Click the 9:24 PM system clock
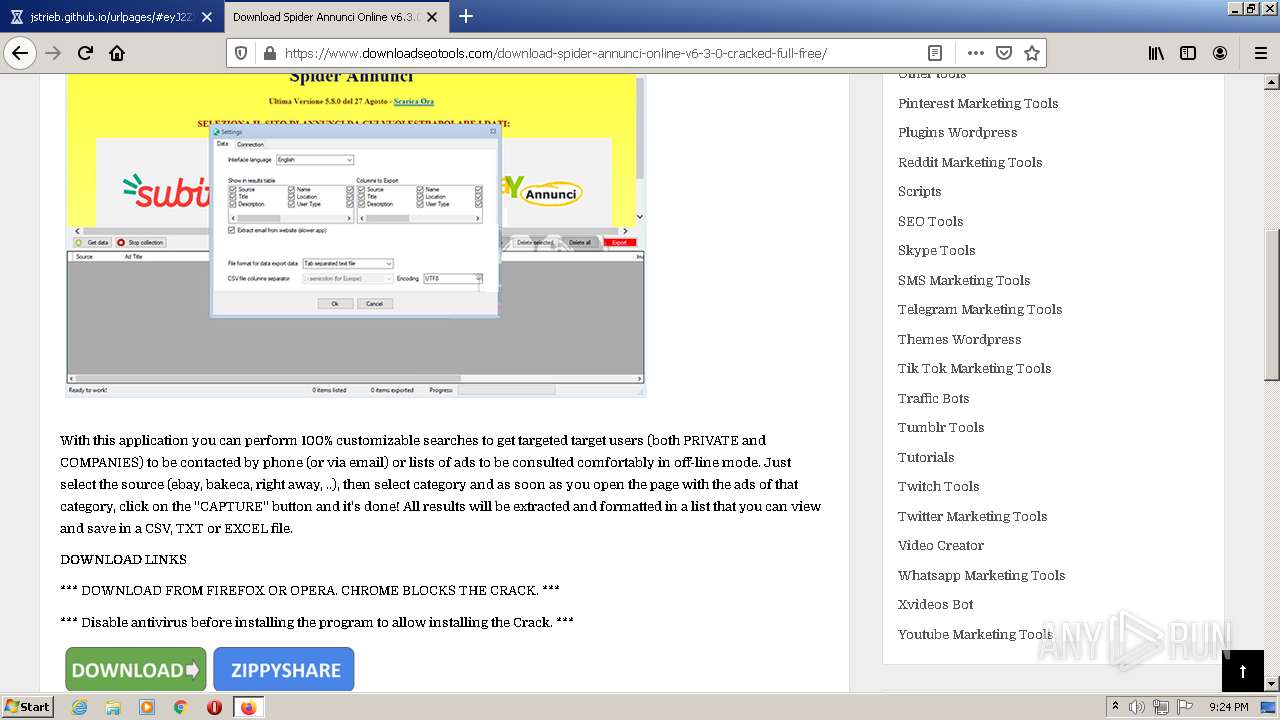This screenshot has width=1280, height=720. click(1228, 707)
